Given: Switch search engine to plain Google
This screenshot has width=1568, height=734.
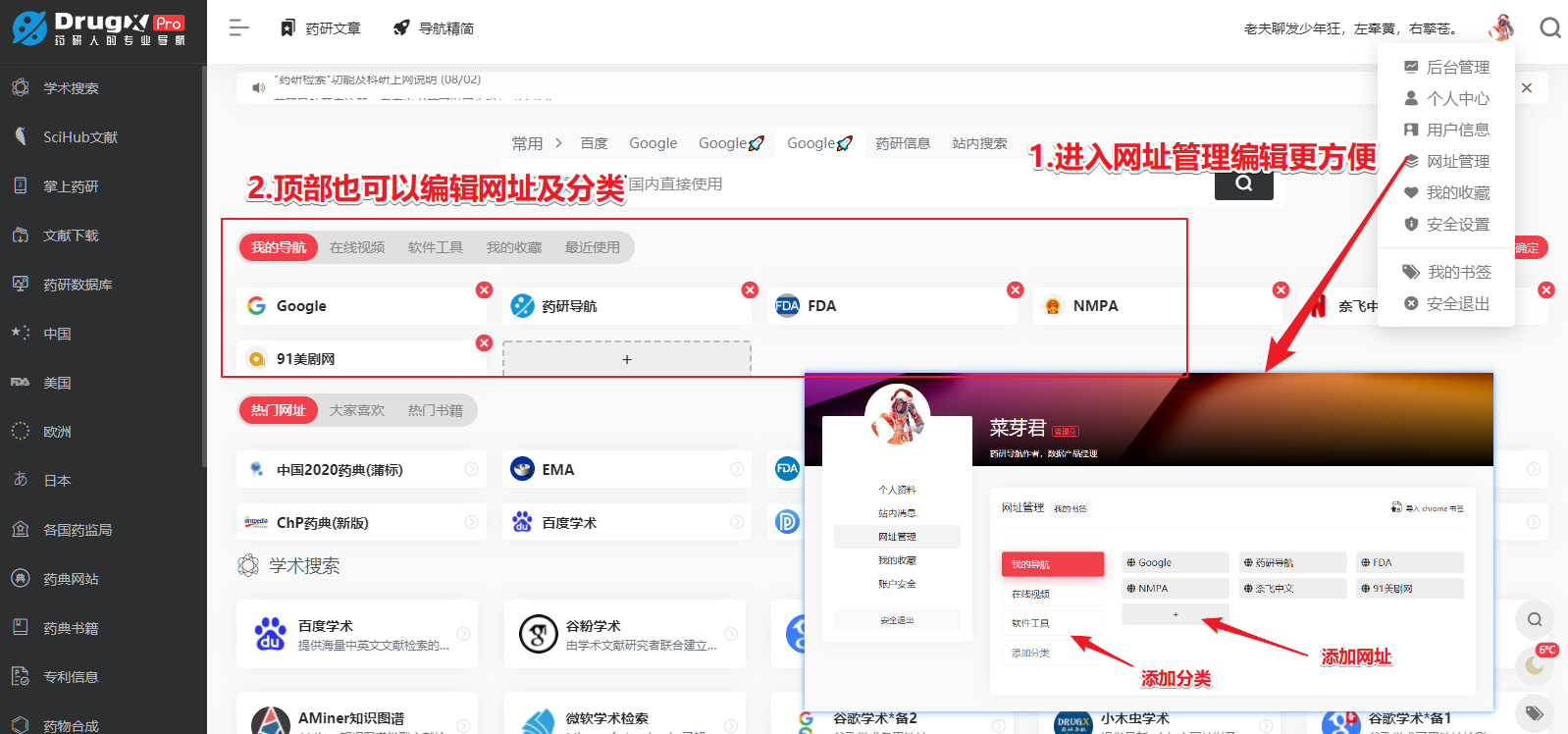Looking at the screenshot, I should tap(653, 143).
